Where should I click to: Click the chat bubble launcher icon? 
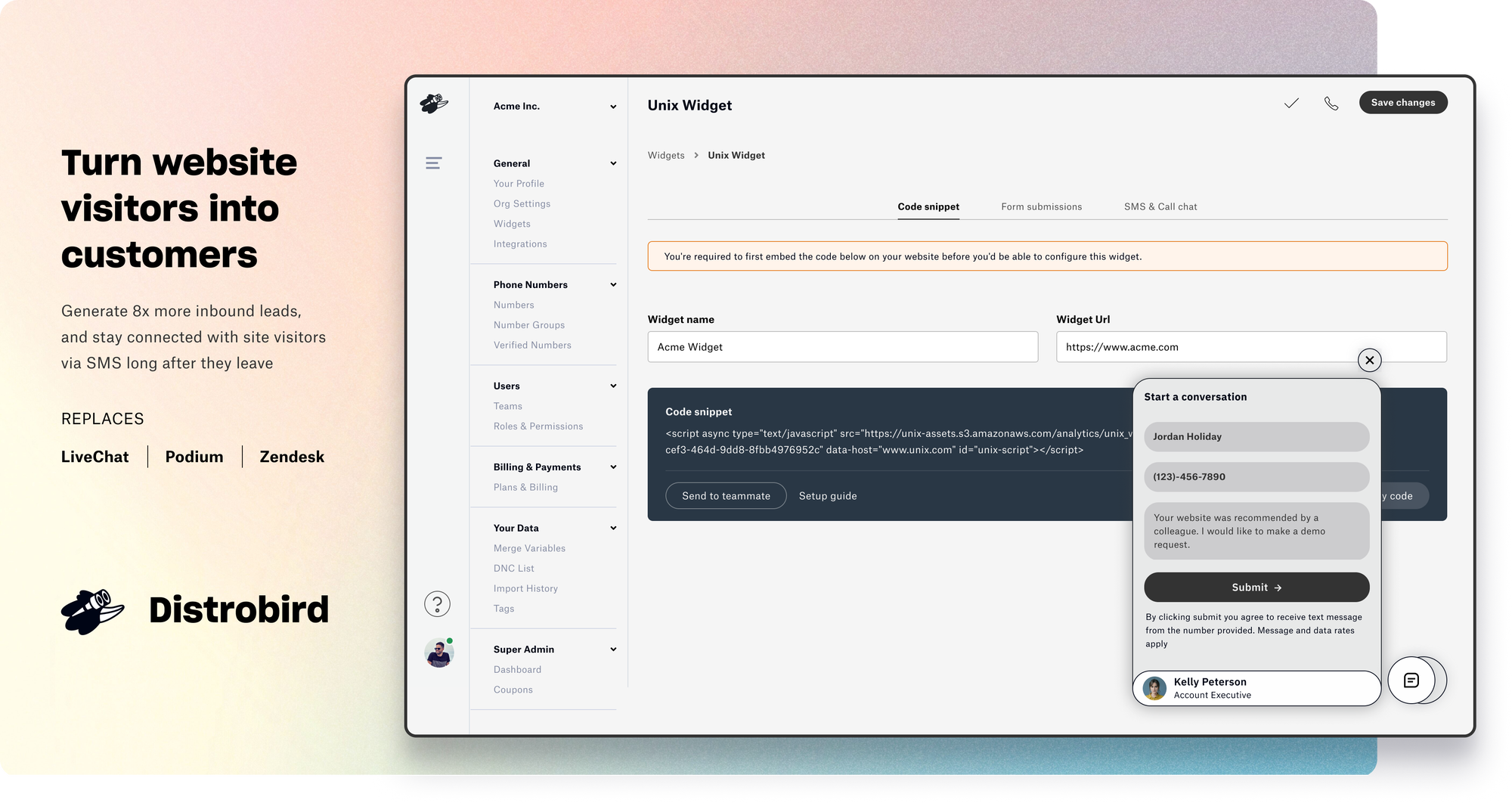point(1411,681)
